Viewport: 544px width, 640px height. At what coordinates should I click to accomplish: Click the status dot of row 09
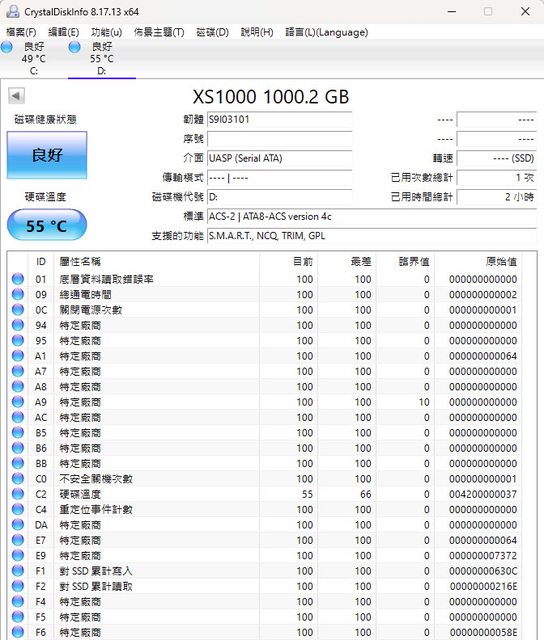coord(18,294)
